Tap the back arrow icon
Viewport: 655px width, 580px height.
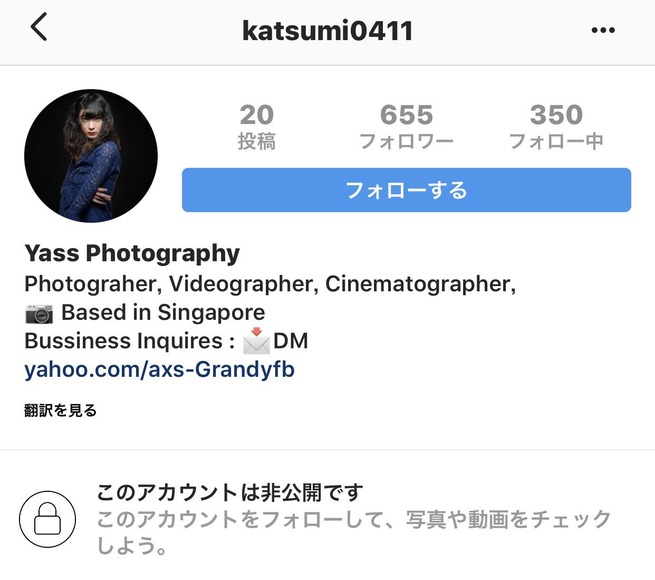tap(39, 27)
